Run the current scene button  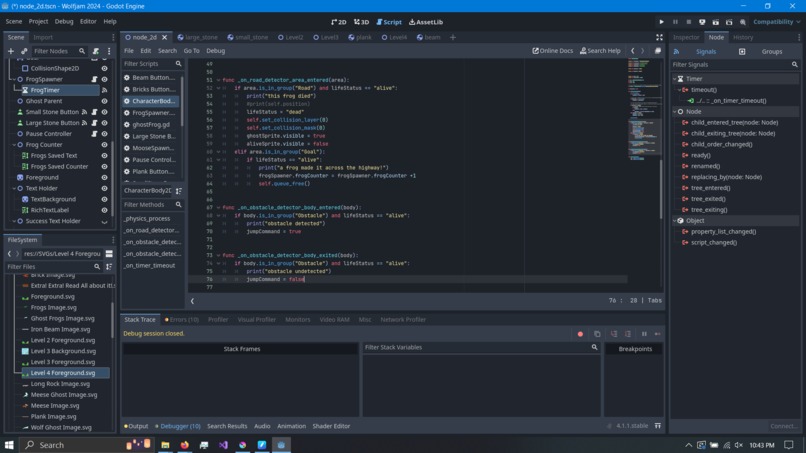pyautogui.click(x=716, y=22)
